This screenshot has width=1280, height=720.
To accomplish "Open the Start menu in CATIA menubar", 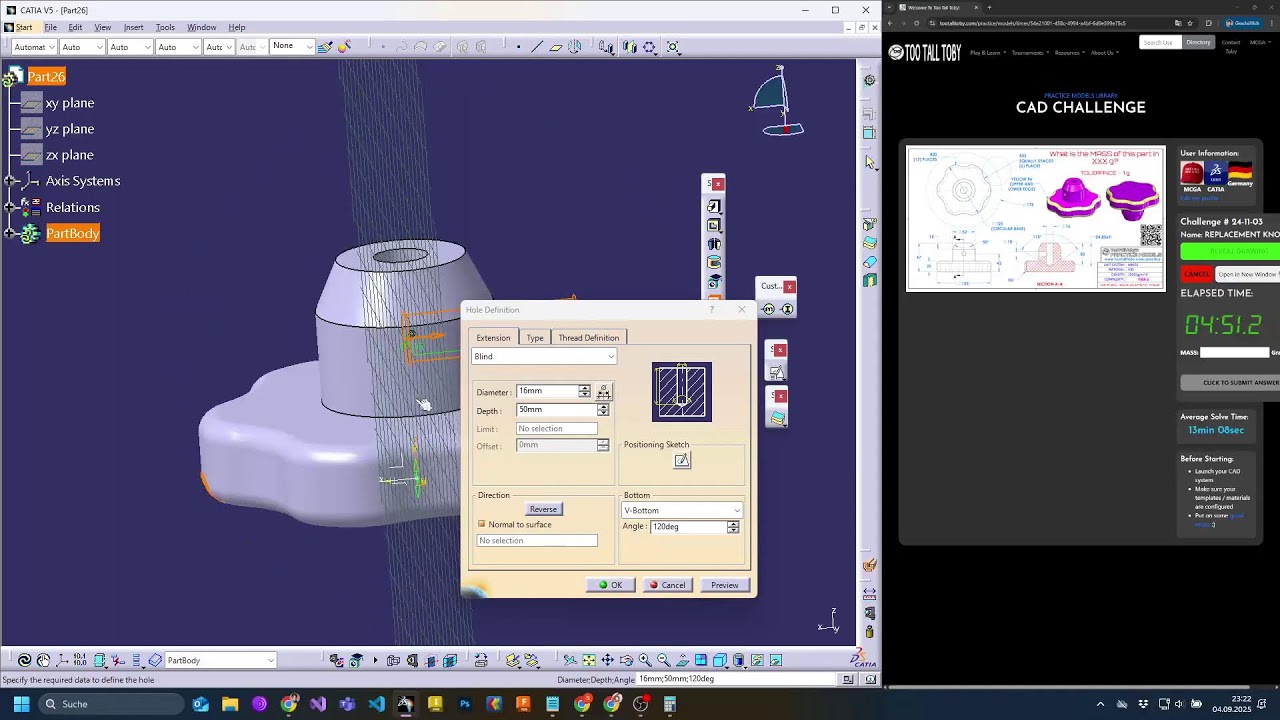I will [24, 27].
